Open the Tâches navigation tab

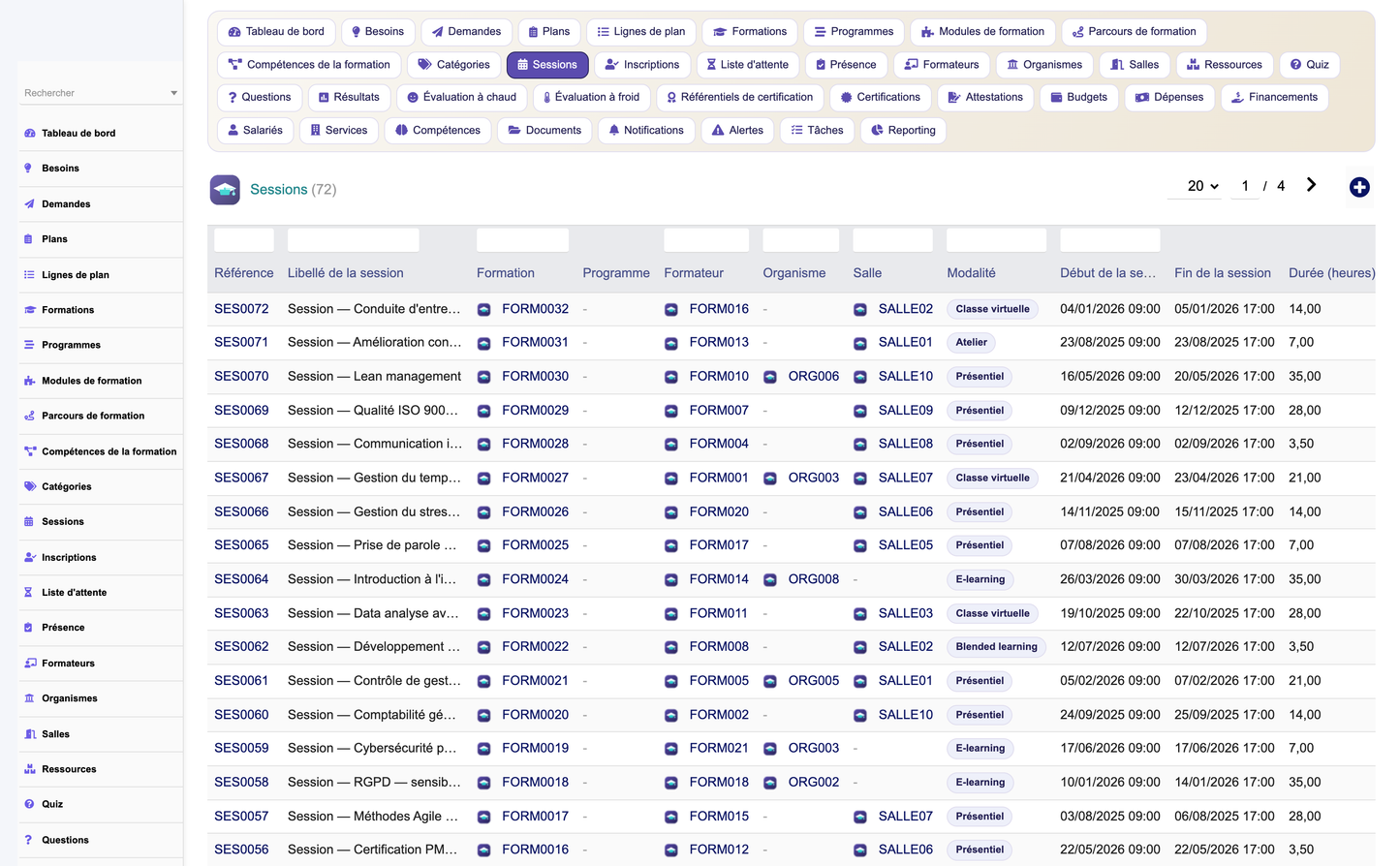click(x=817, y=130)
